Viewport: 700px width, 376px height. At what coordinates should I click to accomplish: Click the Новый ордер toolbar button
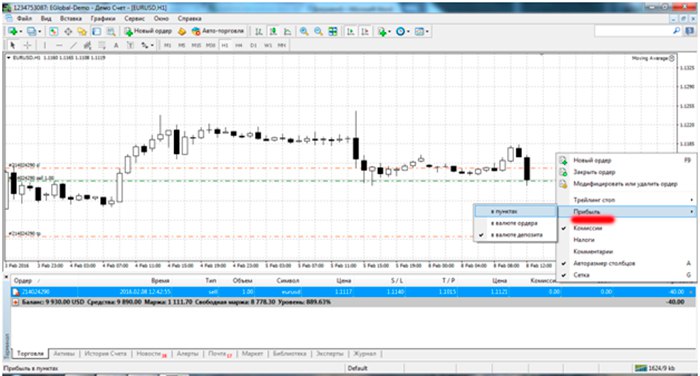pos(148,31)
